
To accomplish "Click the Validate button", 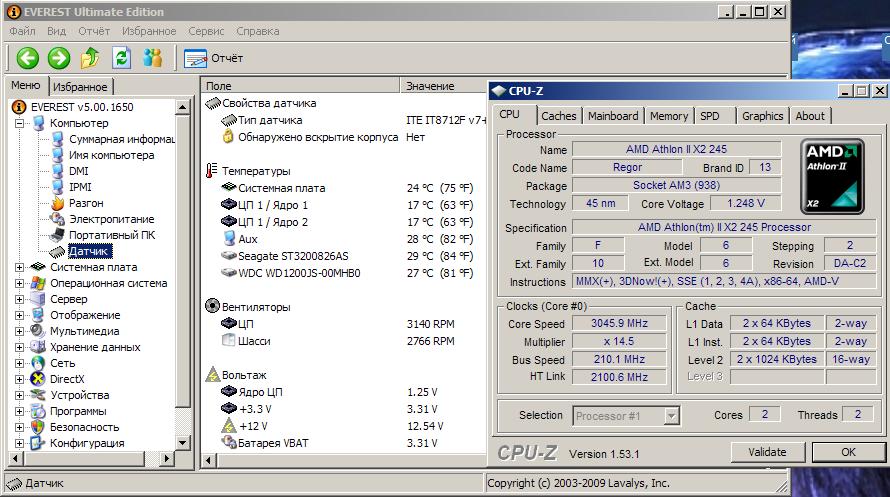I will click(767, 452).
